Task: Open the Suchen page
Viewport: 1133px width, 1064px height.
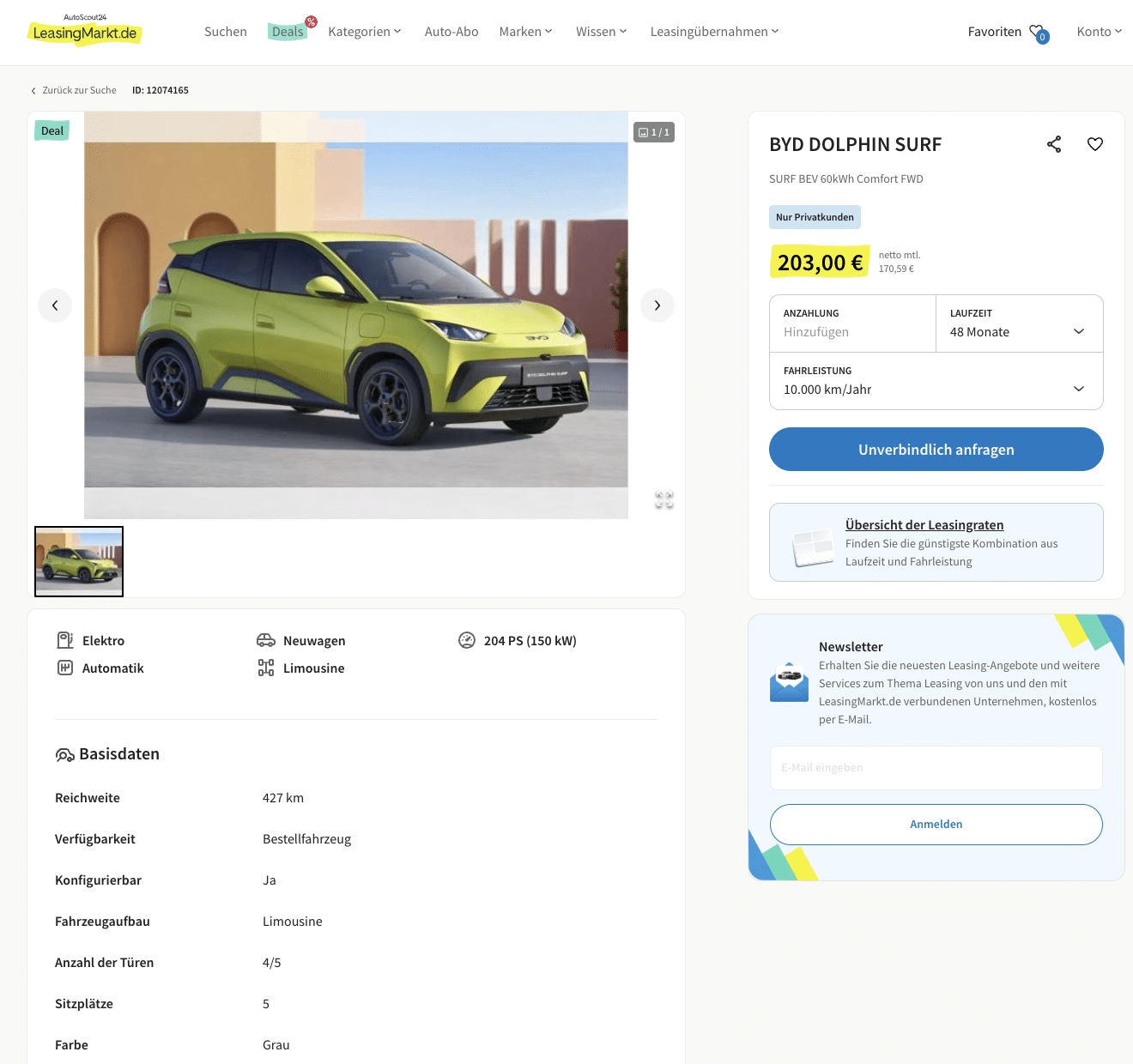Action: (x=226, y=32)
